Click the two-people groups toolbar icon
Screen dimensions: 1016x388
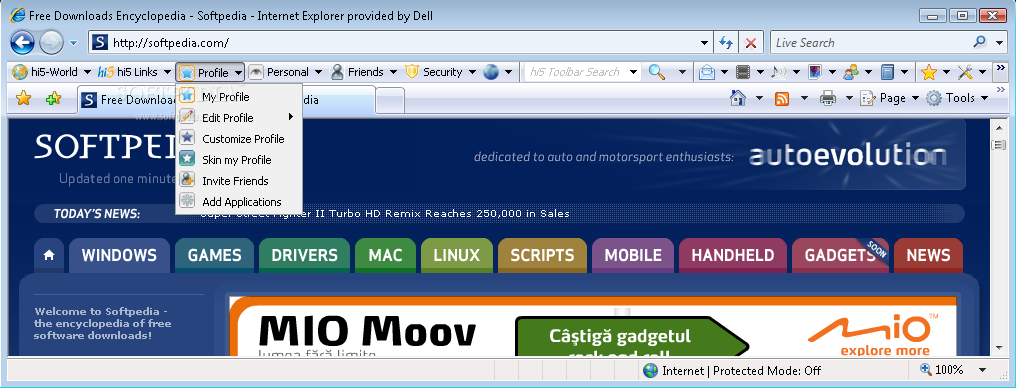click(x=850, y=73)
